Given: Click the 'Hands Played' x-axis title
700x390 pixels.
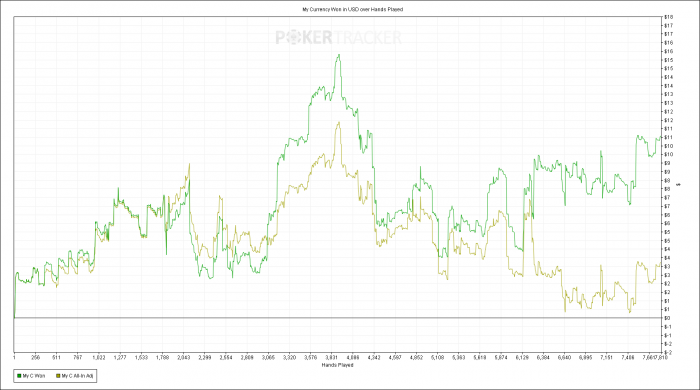Looking at the screenshot, I should (x=338, y=365).
